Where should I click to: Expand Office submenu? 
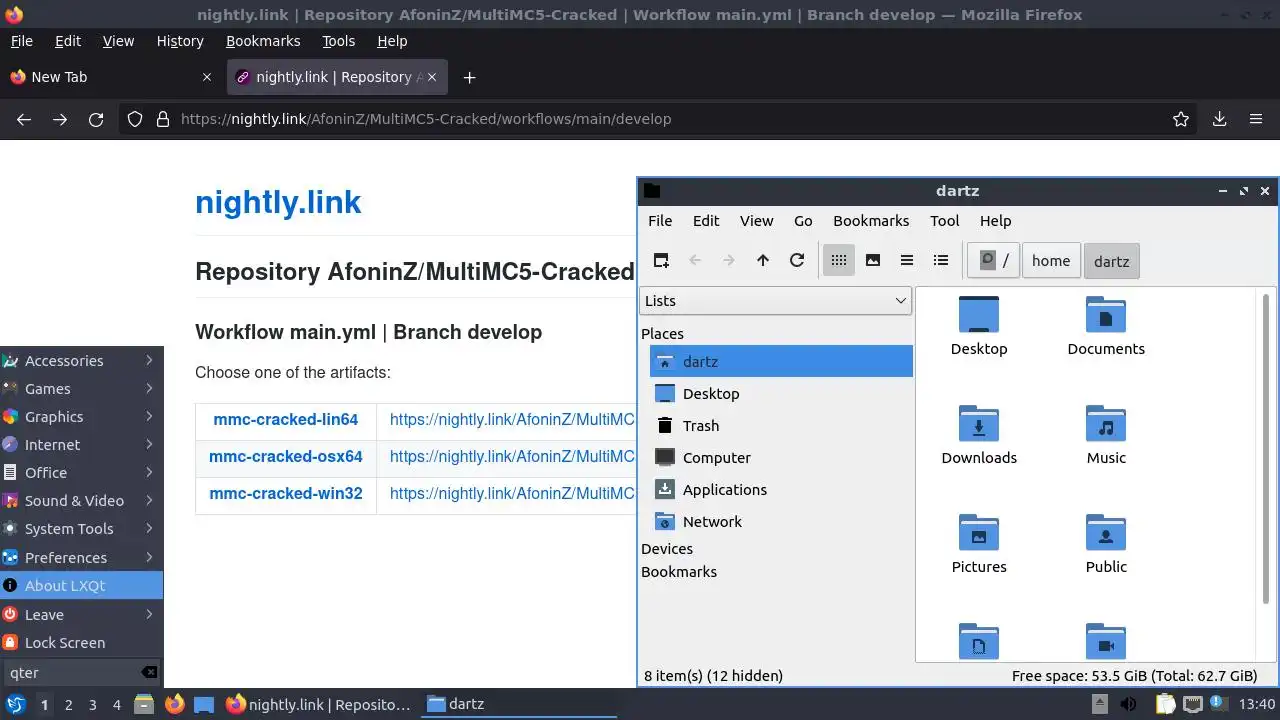pos(81,472)
